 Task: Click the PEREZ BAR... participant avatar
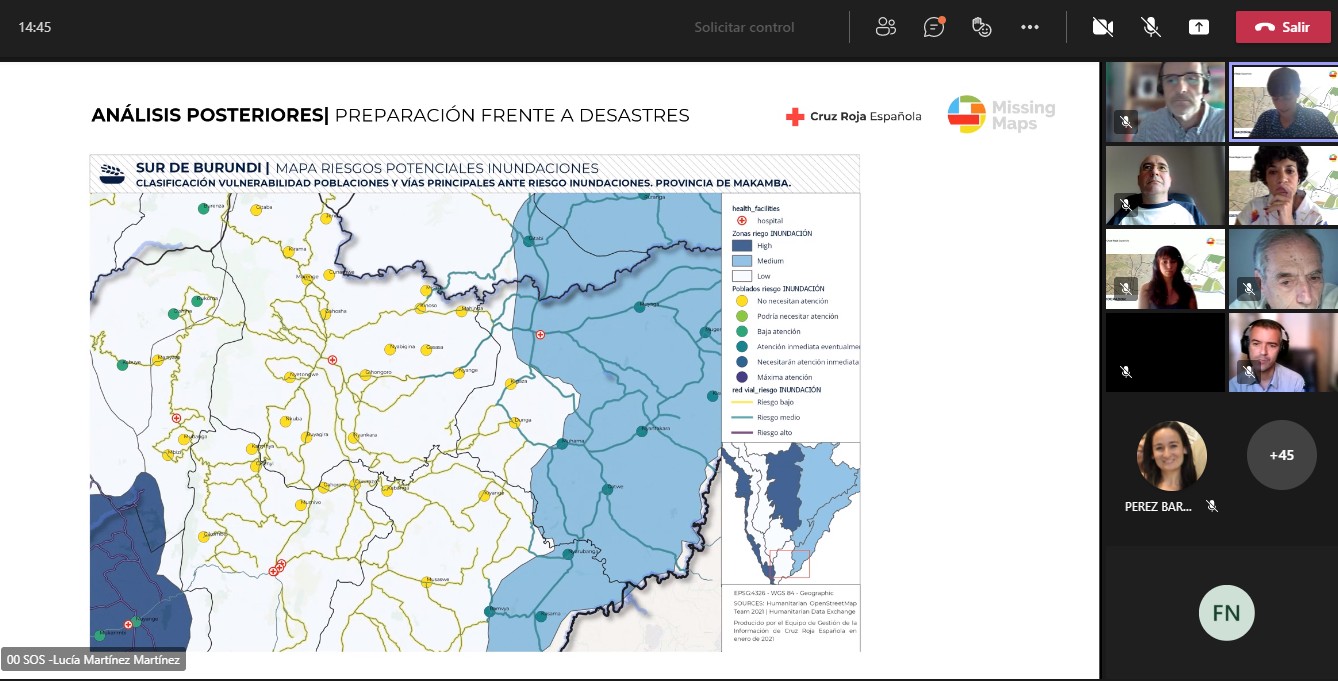point(1171,455)
